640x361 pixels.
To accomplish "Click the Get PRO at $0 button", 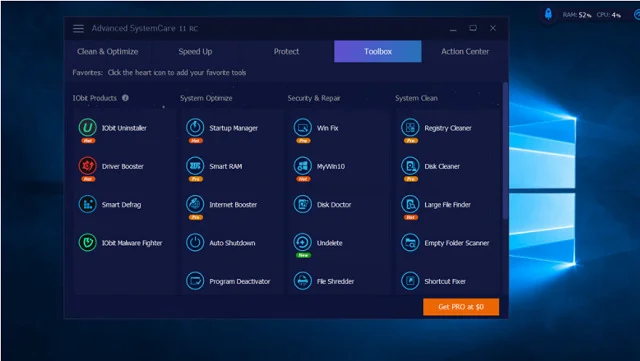I will [461, 307].
